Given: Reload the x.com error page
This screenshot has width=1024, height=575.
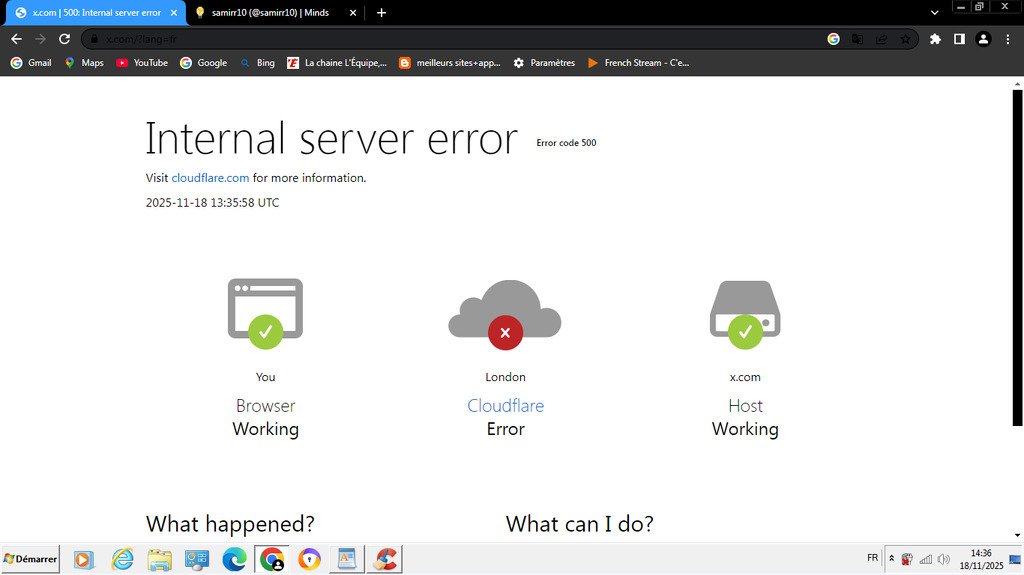Looking at the screenshot, I should pos(64,39).
